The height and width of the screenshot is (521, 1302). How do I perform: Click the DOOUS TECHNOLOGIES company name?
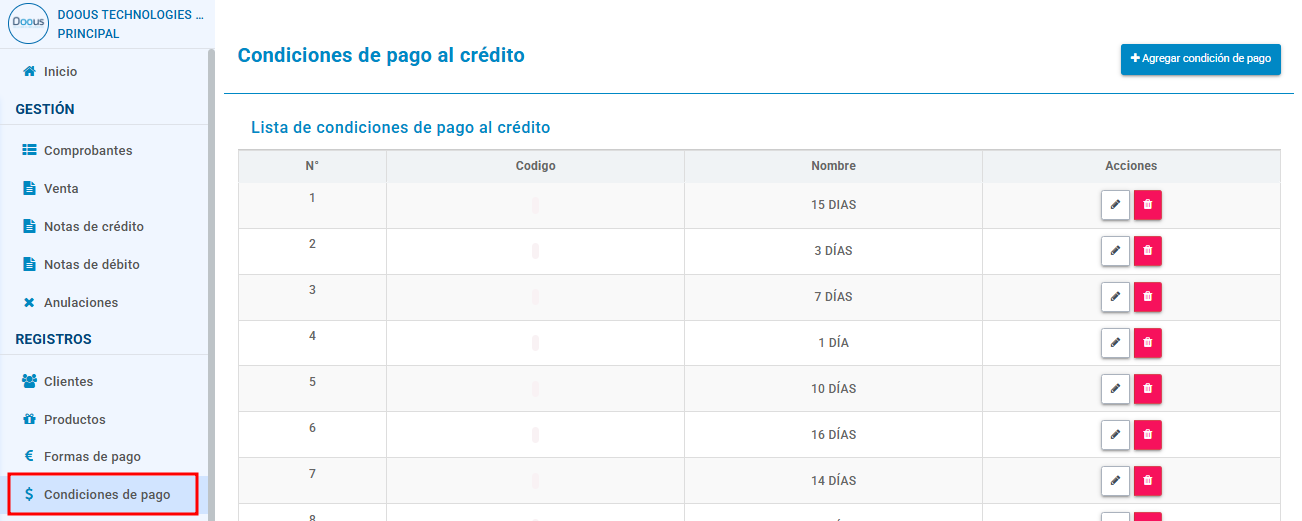(130, 15)
